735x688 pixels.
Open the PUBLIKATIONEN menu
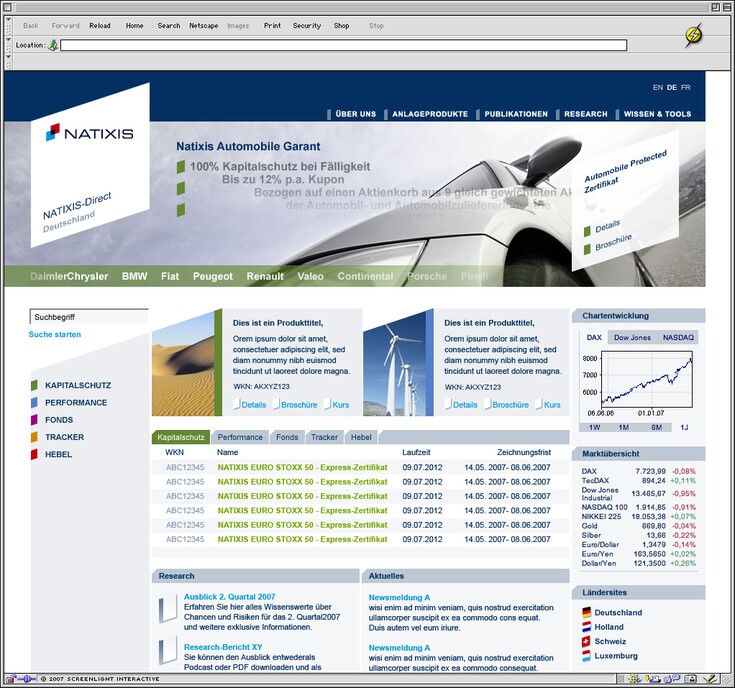pos(516,114)
